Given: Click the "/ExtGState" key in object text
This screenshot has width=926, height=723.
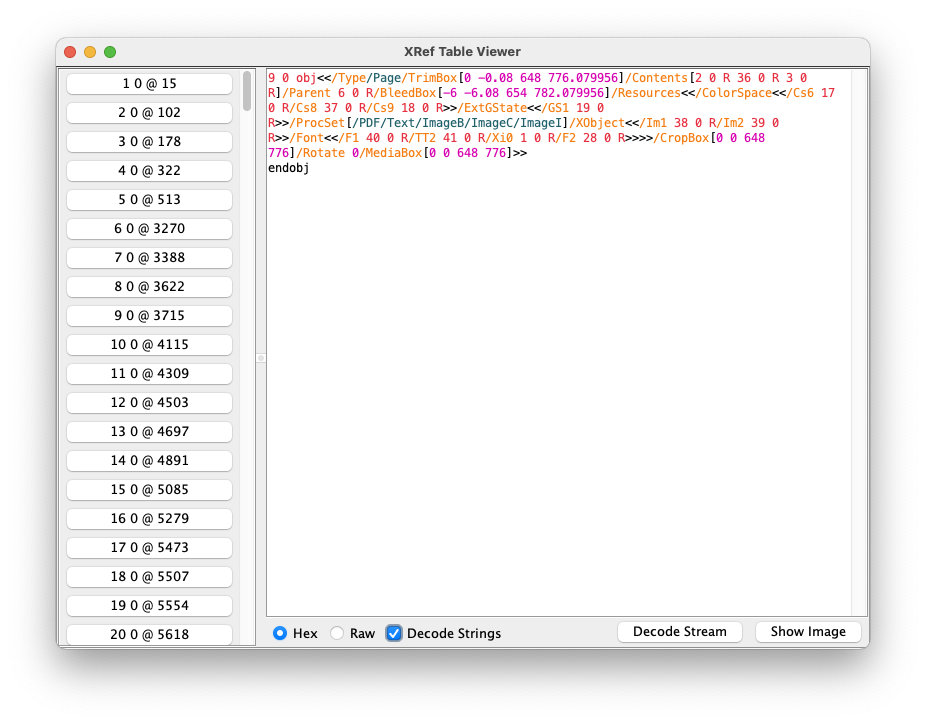Looking at the screenshot, I should click(x=492, y=108).
